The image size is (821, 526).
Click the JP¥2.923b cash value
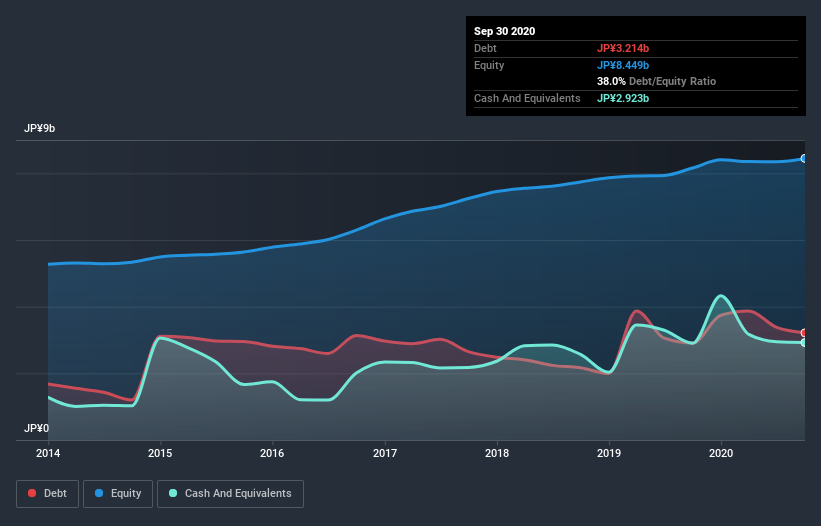pos(623,98)
